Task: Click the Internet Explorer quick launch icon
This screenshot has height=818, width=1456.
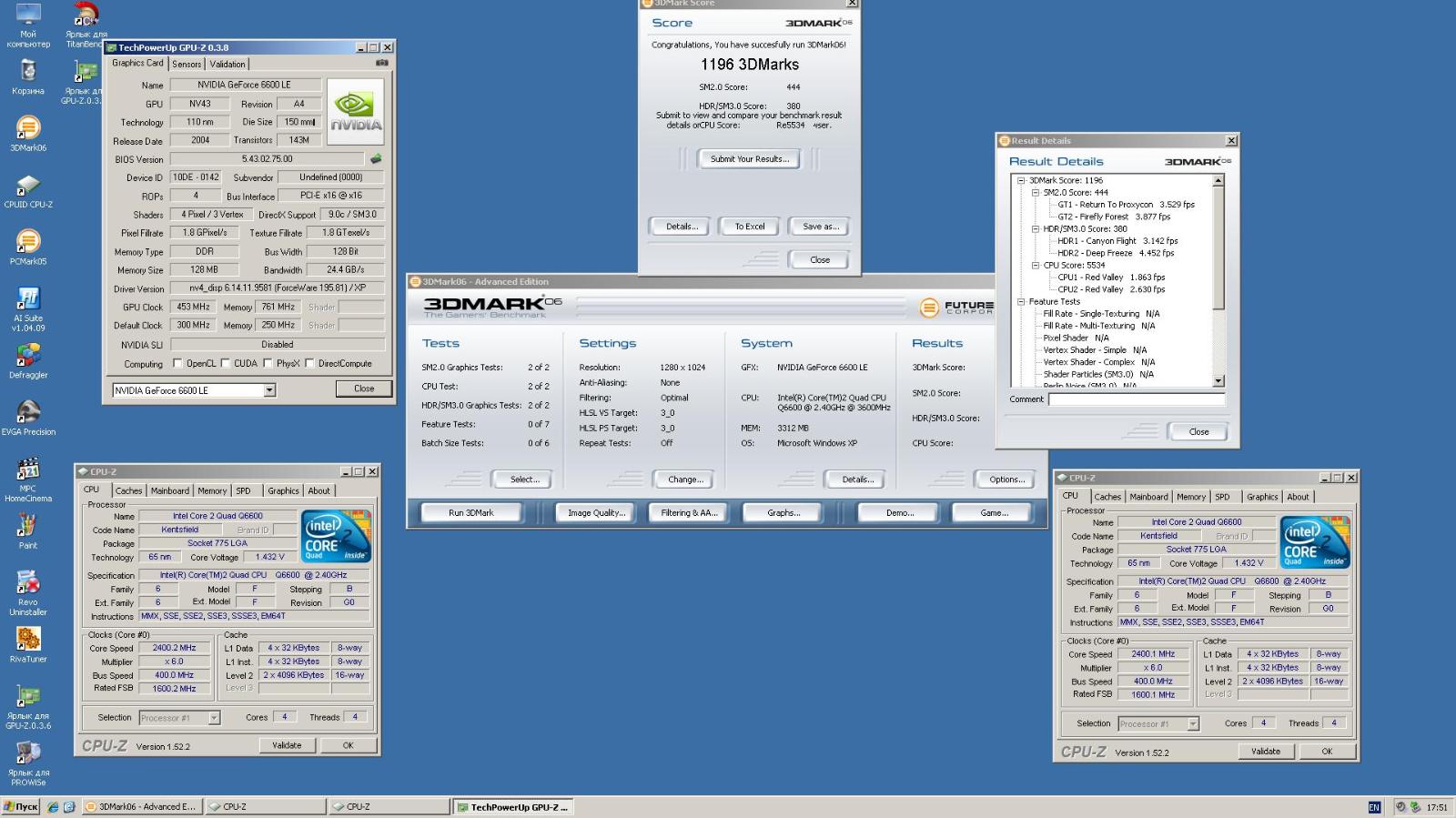Action: (x=53, y=807)
